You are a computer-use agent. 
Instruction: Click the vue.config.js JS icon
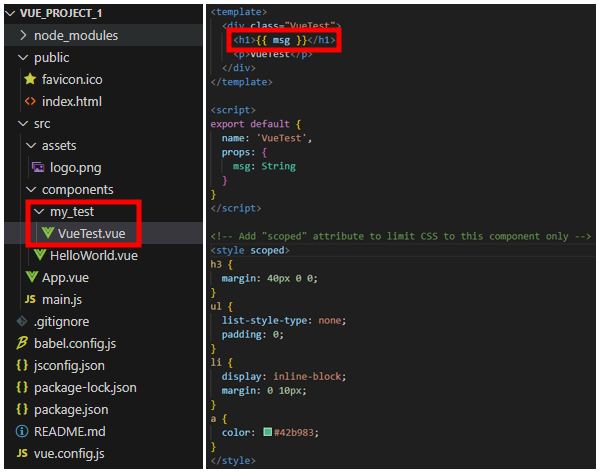click(22, 453)
